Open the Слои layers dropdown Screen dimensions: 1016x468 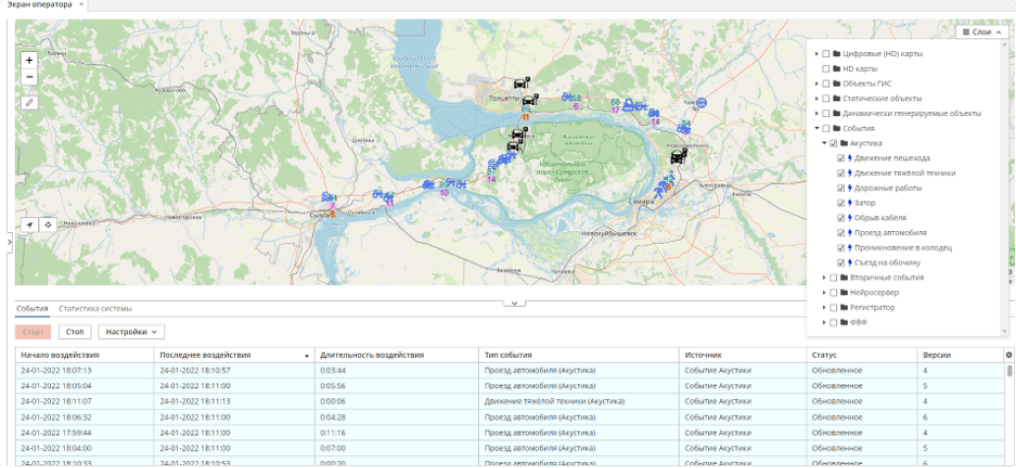click(982, 32)
